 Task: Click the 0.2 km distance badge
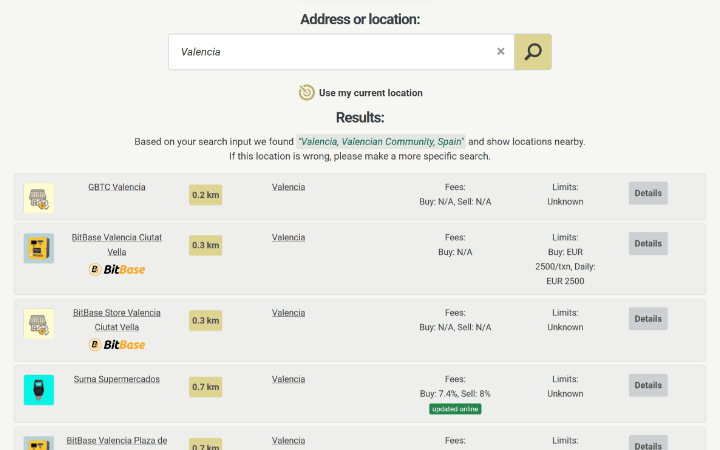[205, 195]
